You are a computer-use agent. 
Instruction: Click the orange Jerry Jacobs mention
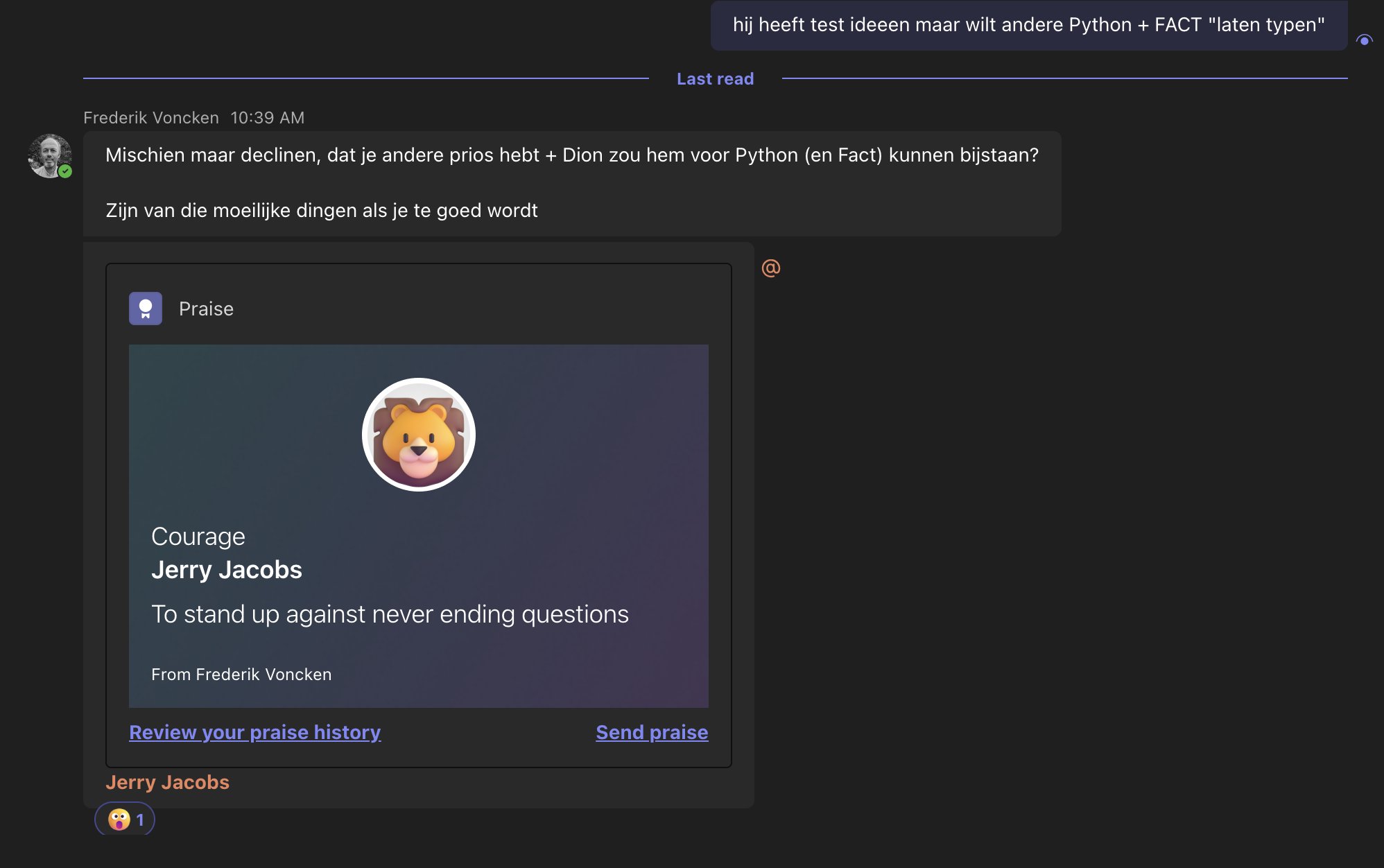(167, 782)
